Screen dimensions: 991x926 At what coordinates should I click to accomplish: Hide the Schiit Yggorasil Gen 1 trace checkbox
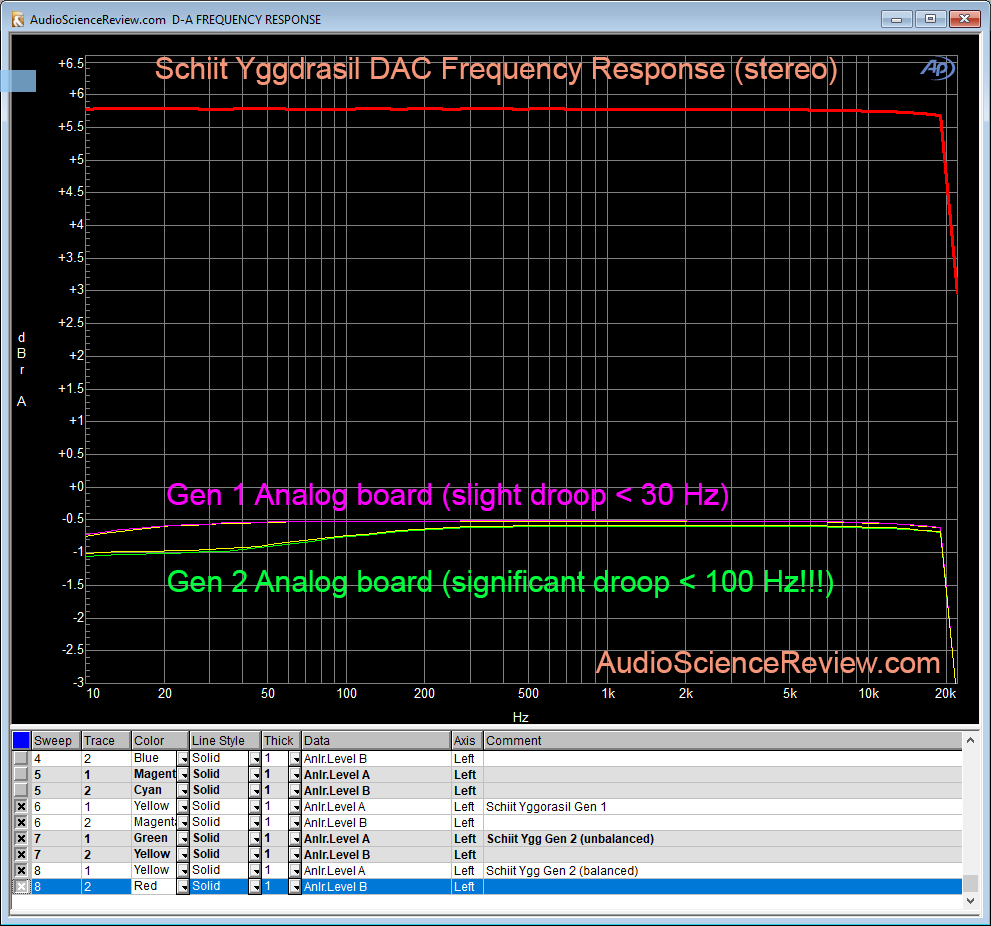21,806
